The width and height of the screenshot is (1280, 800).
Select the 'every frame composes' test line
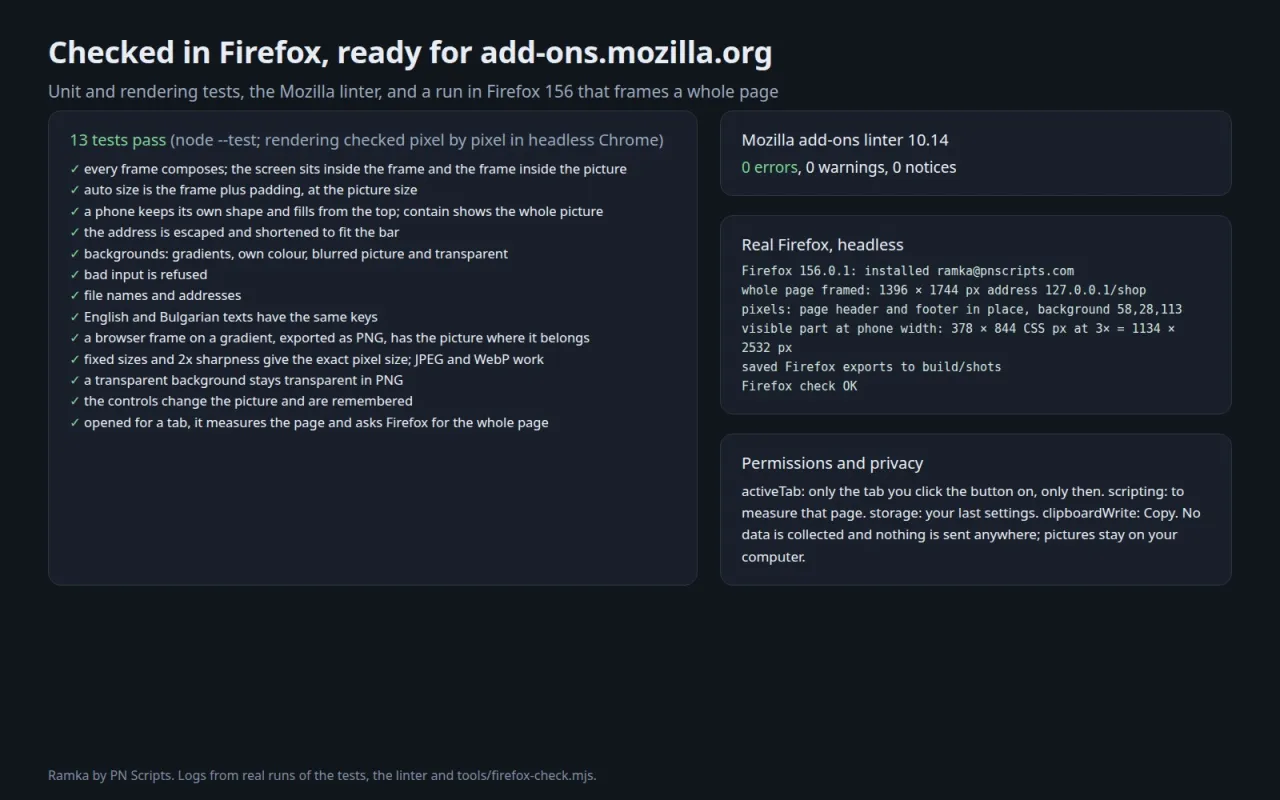pos(348,169)
